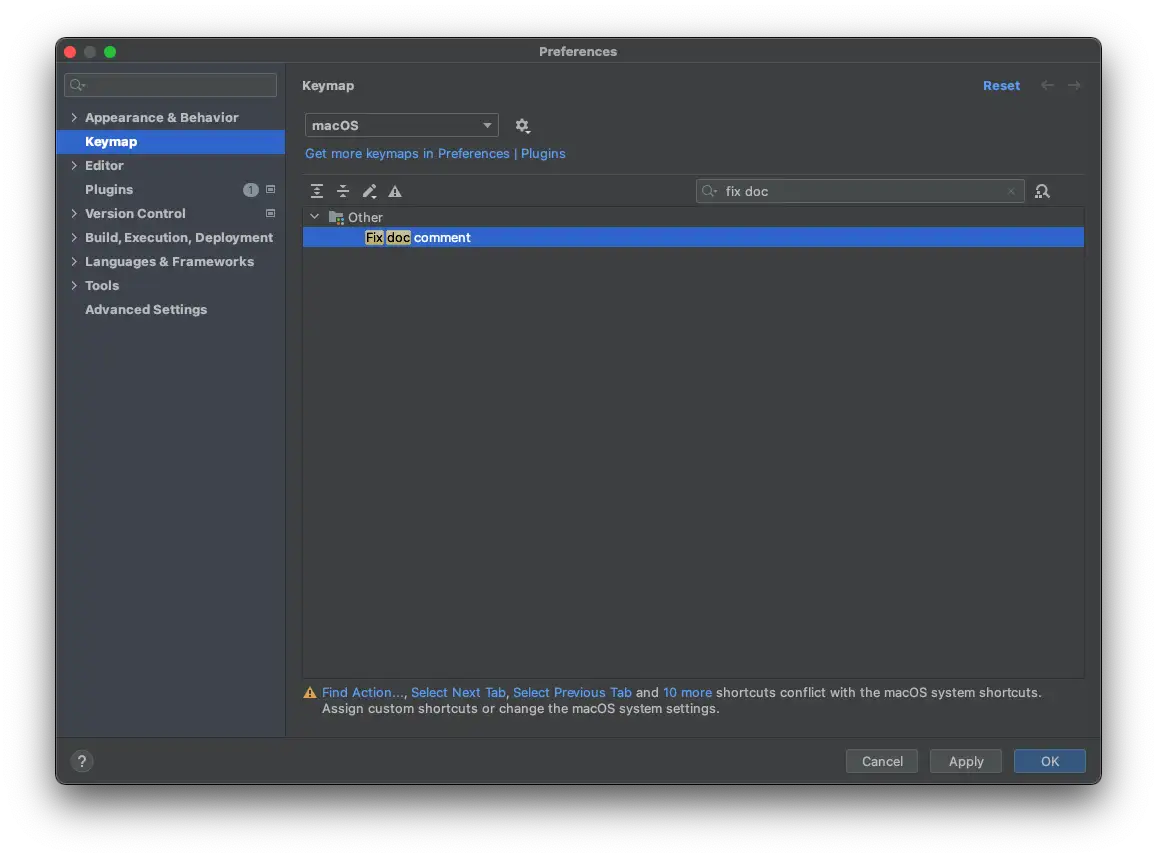Click the OK button
Viewport: 1157px width, 858px height.
click(x=1049, y=761)
